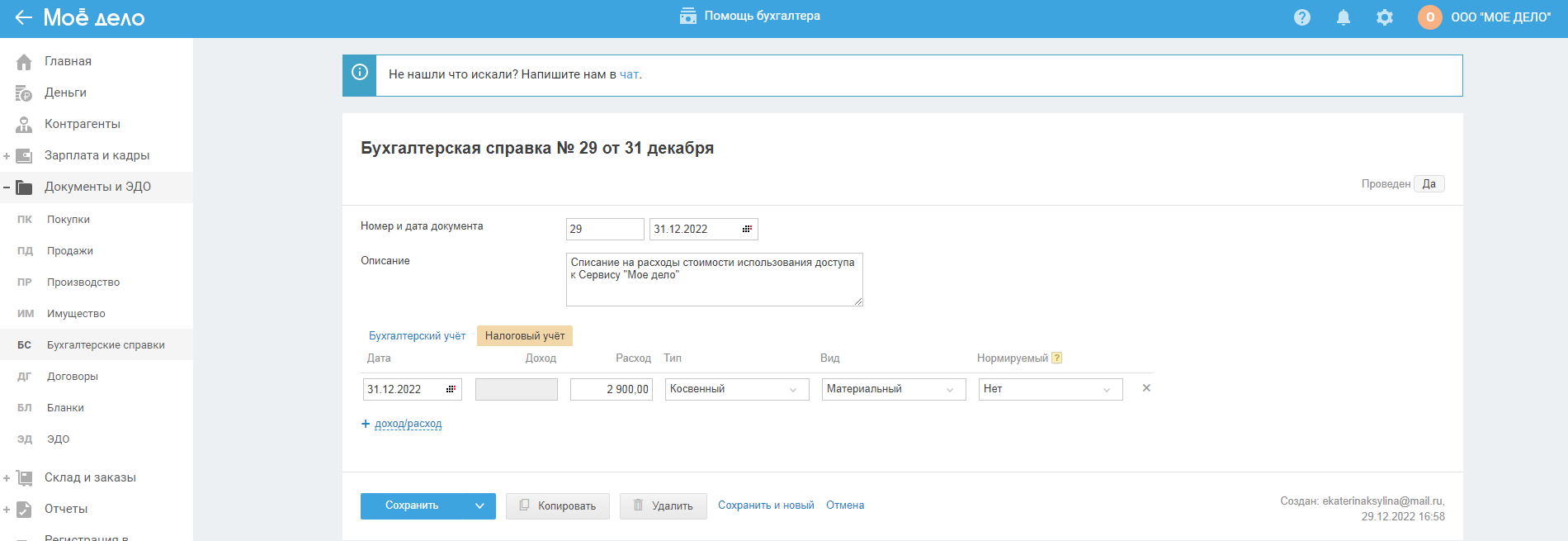
Task: Click the Зарплата и кадры wallet icon
Action: (x=24, y=156)
